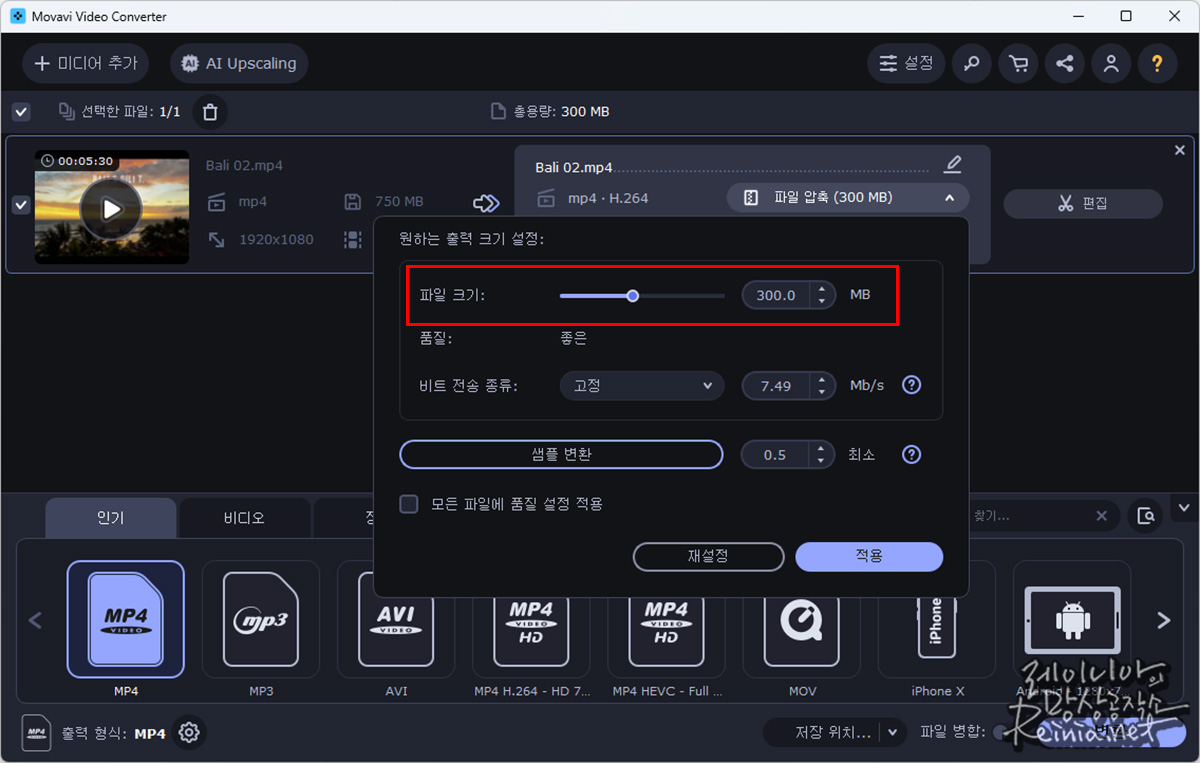Click the 적용 apply button
Screen dimensions: 1200x763
pos(868,557)
